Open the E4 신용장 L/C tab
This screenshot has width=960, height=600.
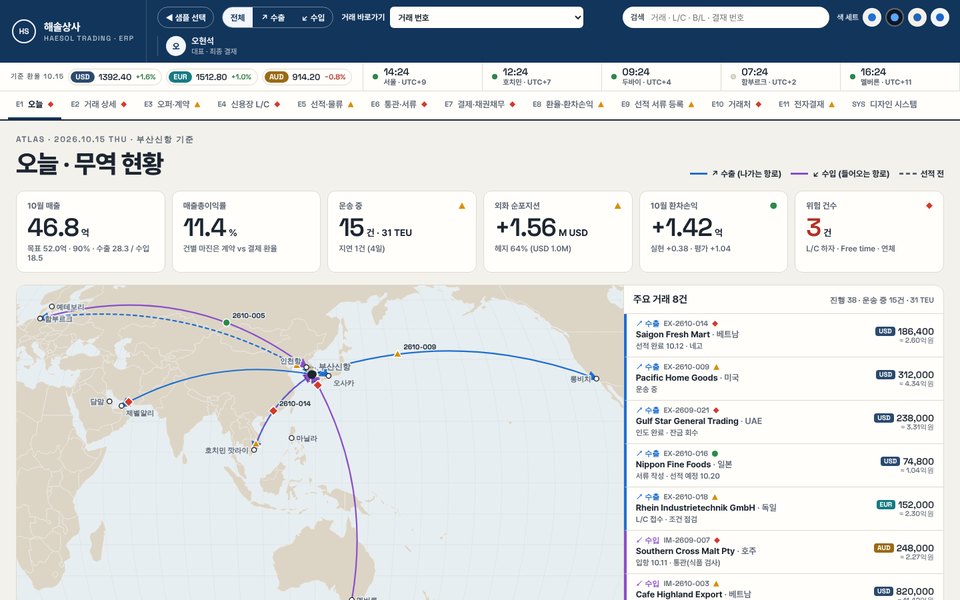[249, 105]
